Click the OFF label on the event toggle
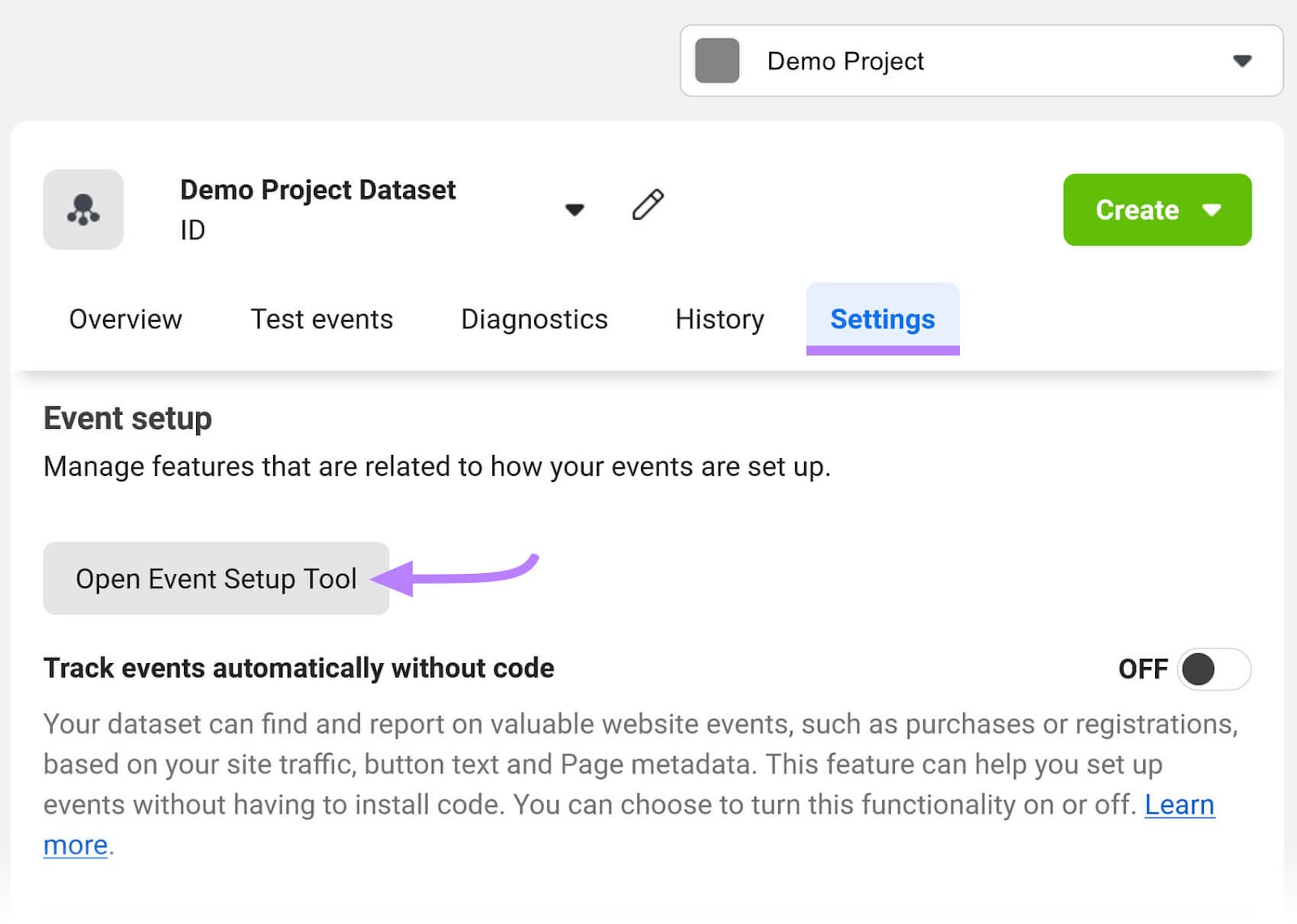This screenshot has height=924, width=1297. [x=1144, y=669]
